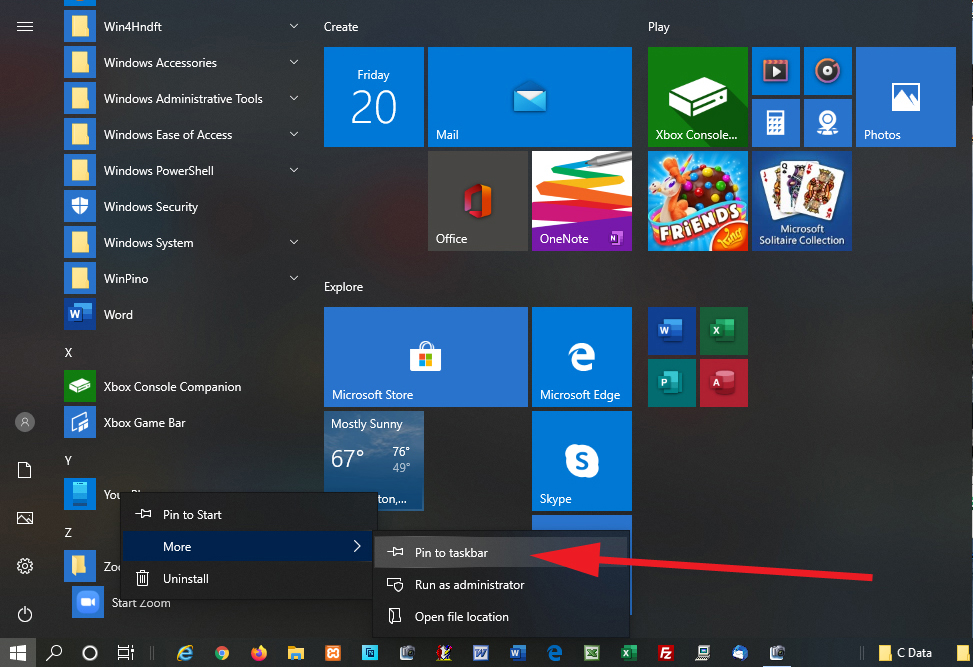Viewport: 973px width, 667px height.
Task: Expand the Windows Accessories chevron
Action: pyautogui.click(x=294, y=62)
